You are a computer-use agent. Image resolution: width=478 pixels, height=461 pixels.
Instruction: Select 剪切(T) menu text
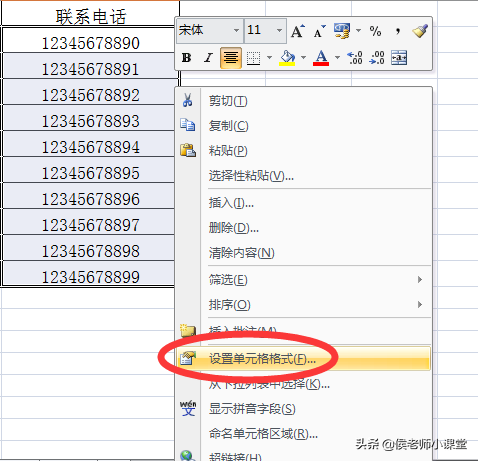pyautogui.click(x=228, y=101)
